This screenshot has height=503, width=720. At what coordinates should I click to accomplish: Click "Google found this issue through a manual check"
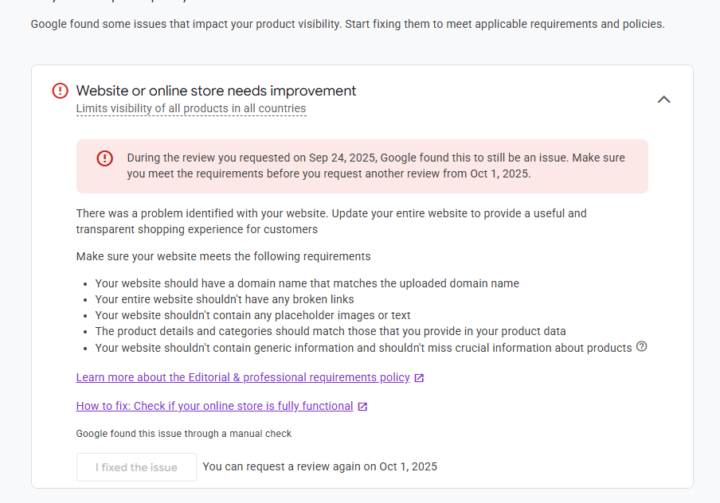coord(183,434)
